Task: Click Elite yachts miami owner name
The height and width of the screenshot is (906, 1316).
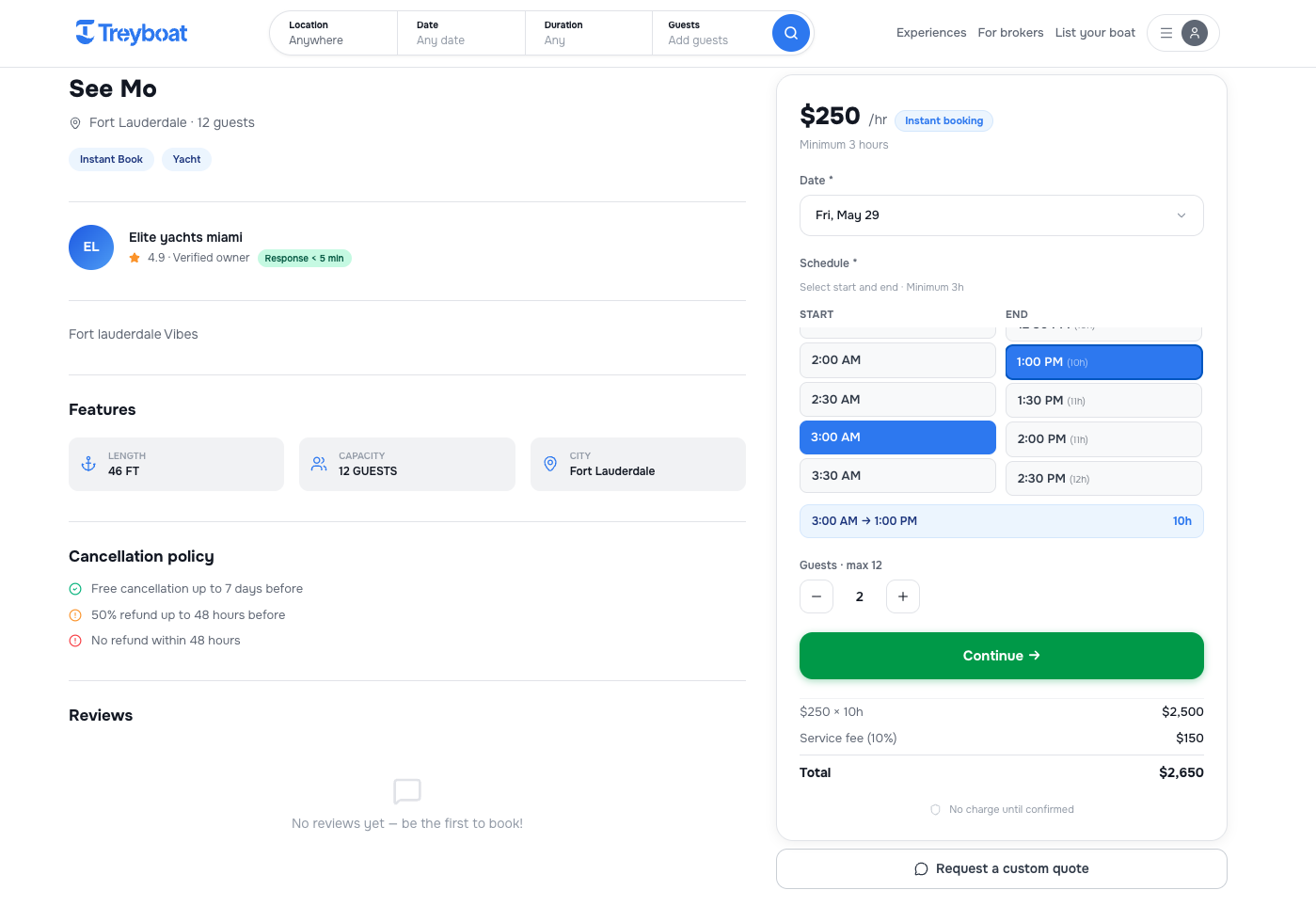Action: 185,238
